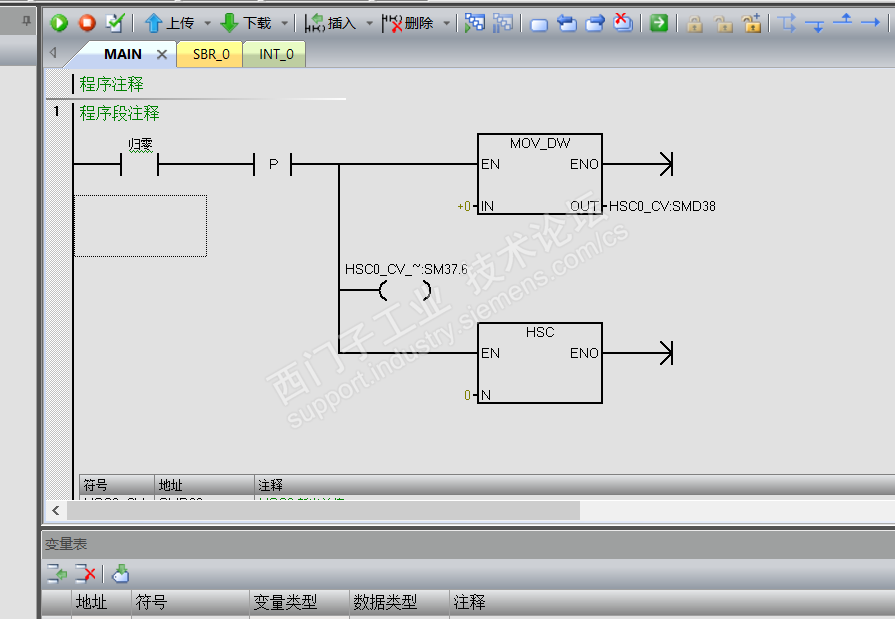This screenshot has width=895, height=619.
Task: Click the delete row icon in the variable table
Action: pyautogui.click(x=85, y=573)
